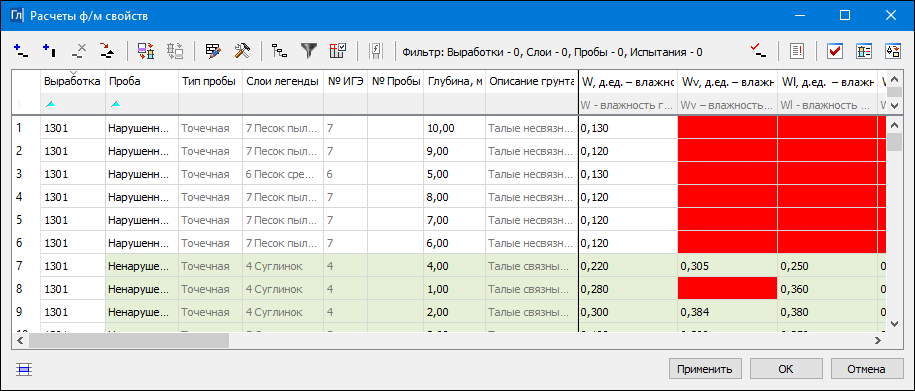Click the Применить button
The height and width of the screenshot is (391, 915).
[x=705, y=369]
